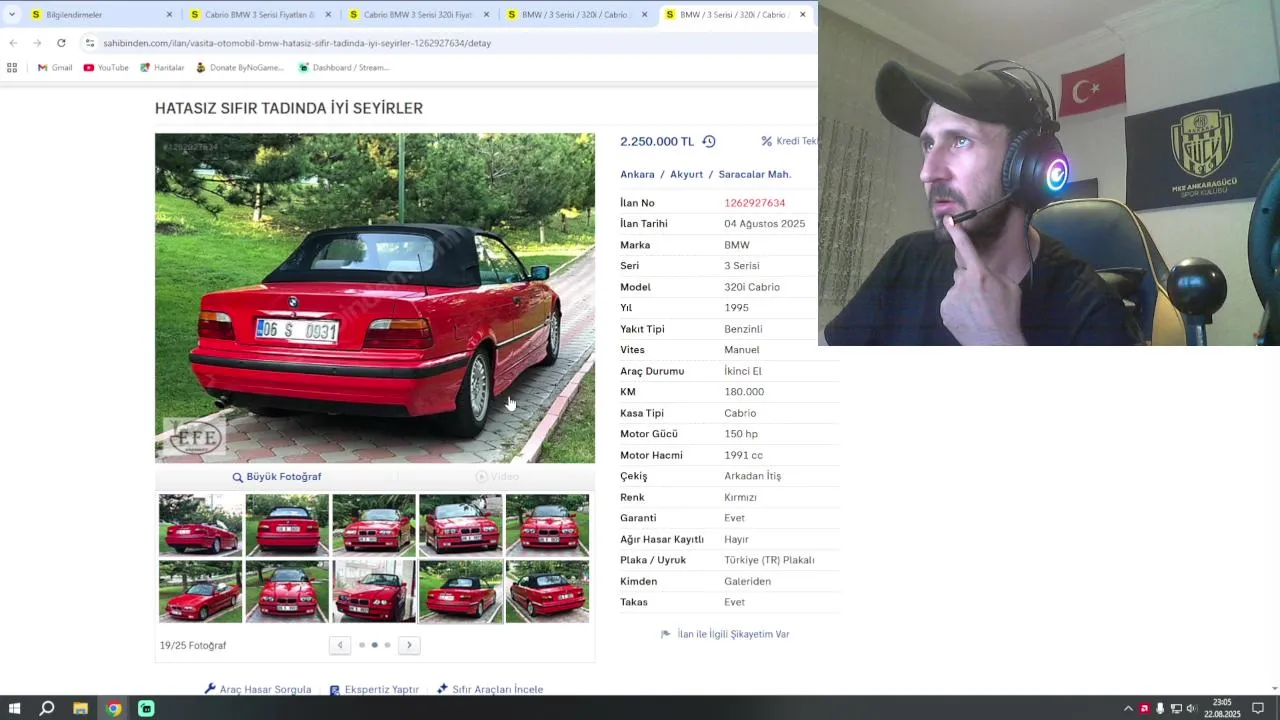Open Ekspertiz Yaptır link

point(374,689)
